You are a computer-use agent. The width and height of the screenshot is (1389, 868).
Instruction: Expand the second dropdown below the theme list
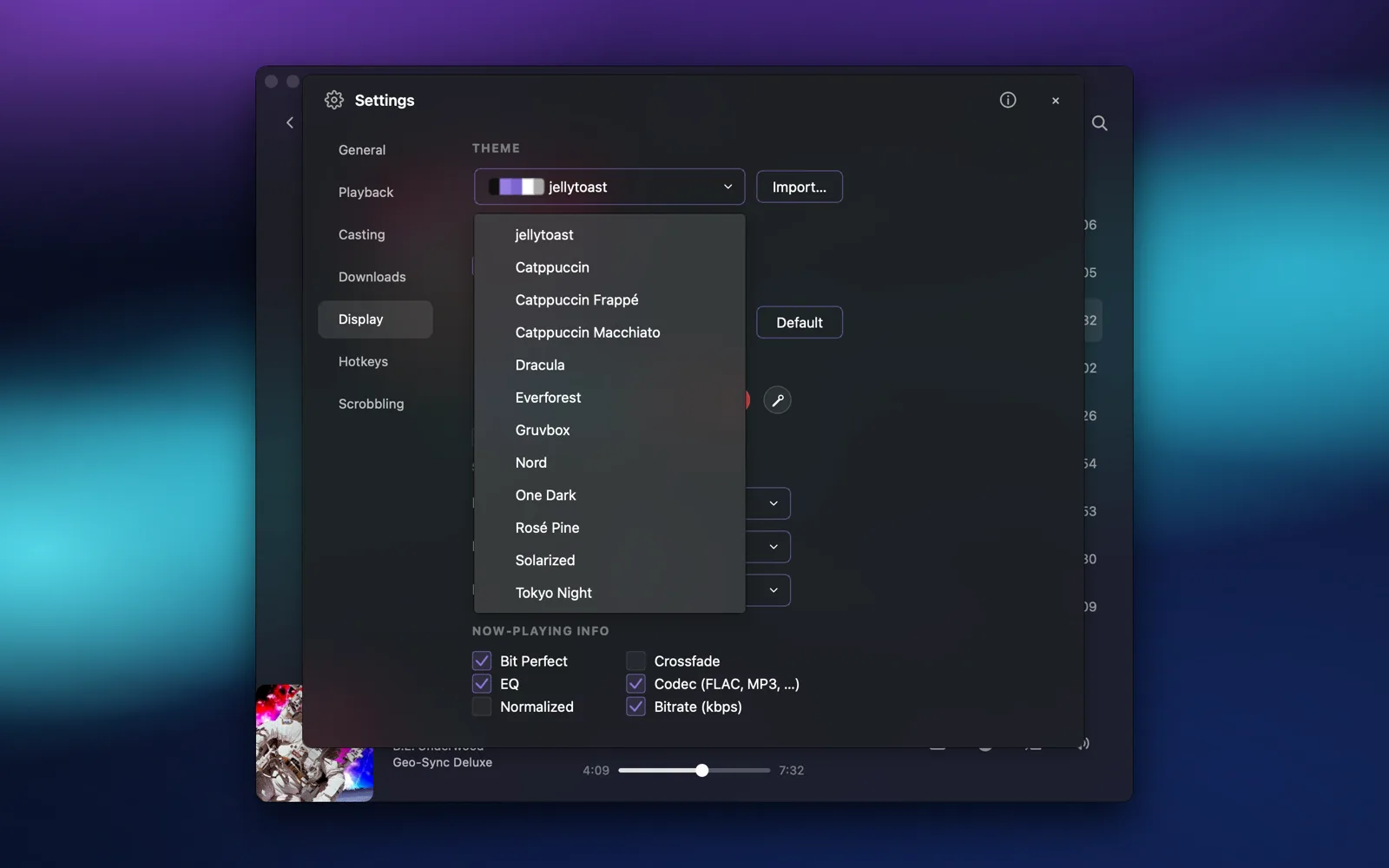coord(769,547)
